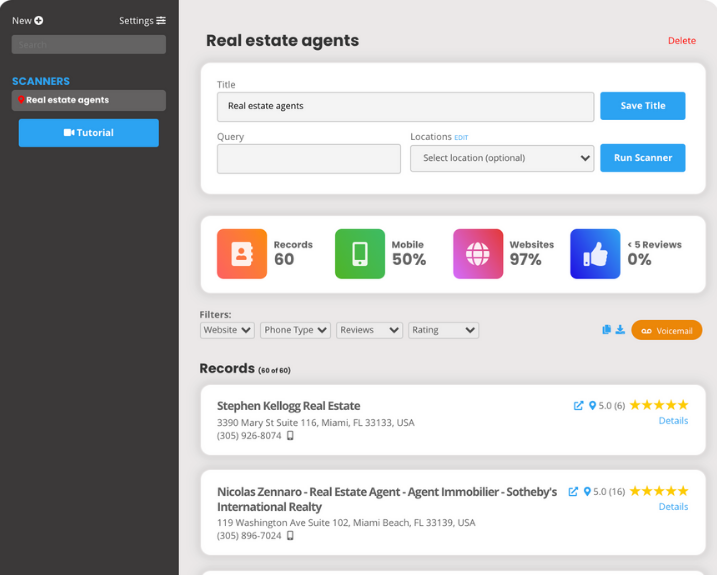This screenshot has width=717, height=575.
Task: Click the sidebar Search field
Action: pyautogui.click(x=89, y=44)
